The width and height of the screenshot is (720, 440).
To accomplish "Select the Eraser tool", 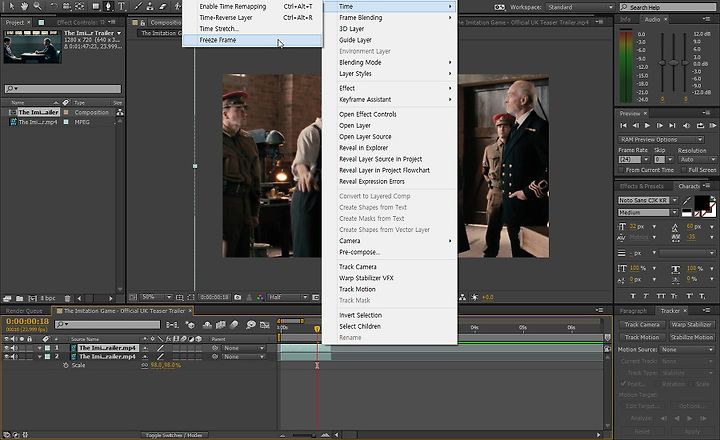I will click(x=163, y=6).
